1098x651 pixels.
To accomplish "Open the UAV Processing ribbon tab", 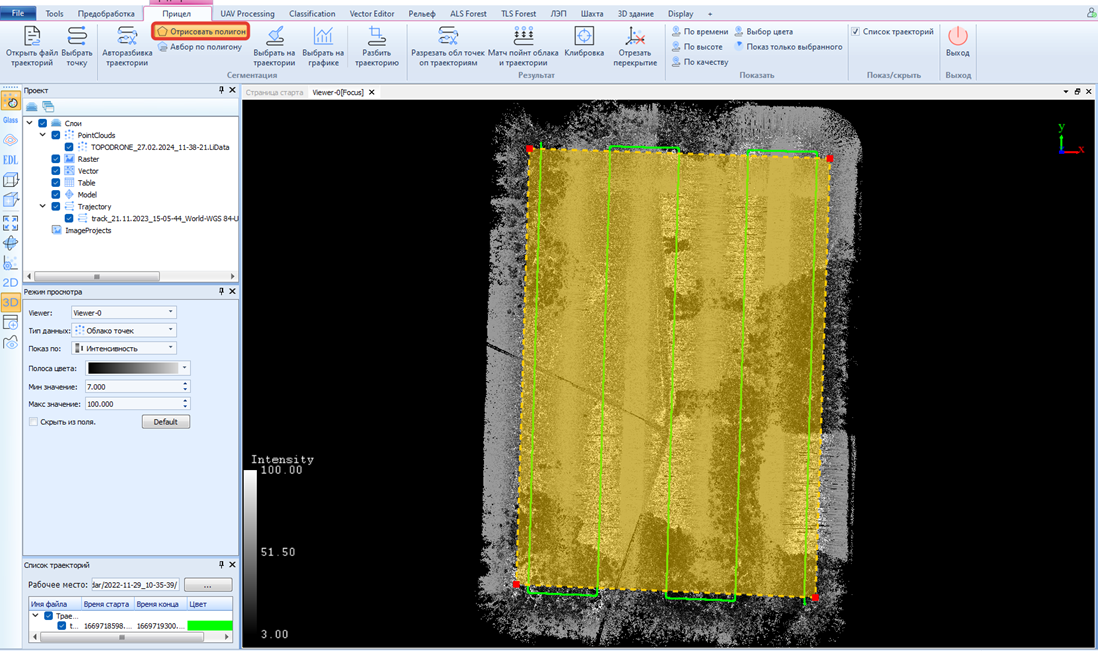I will (x=247, y=13).
